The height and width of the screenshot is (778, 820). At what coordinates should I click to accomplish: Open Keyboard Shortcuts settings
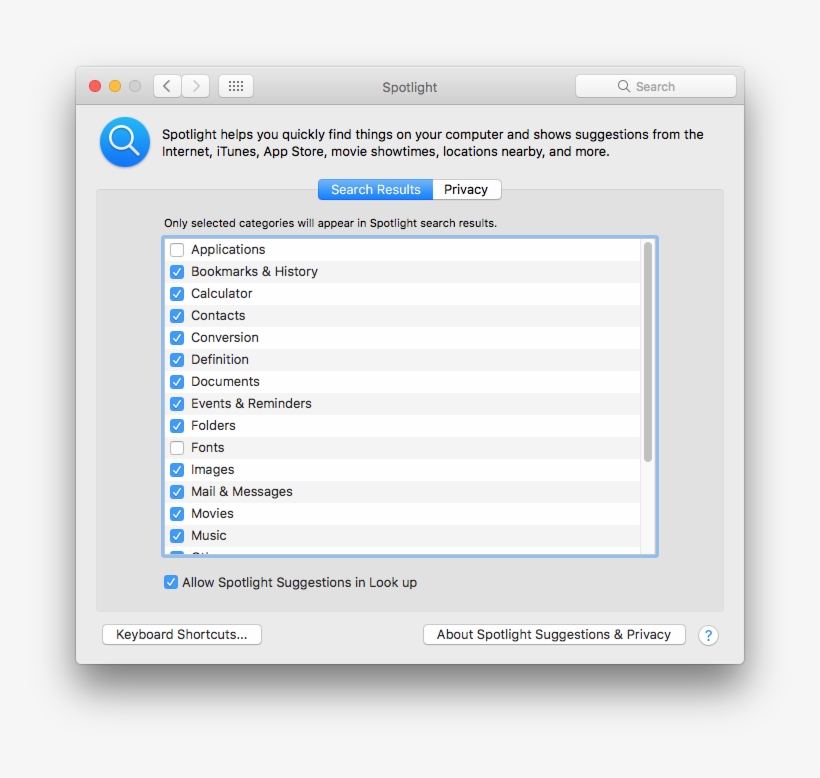pos(181,634)
